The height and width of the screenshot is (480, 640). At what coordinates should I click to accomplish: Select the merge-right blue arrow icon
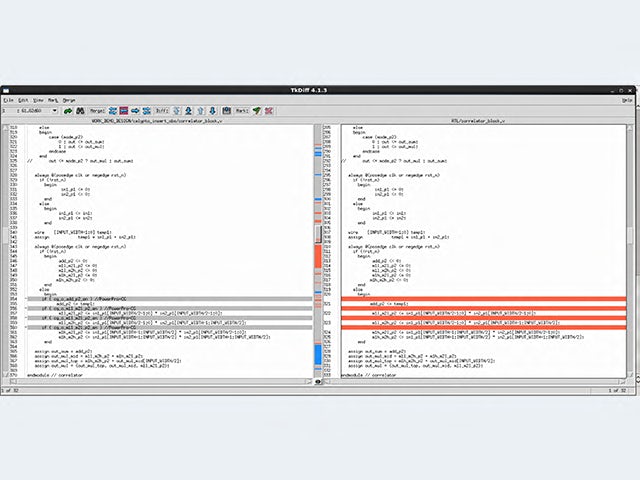point(135,111)
